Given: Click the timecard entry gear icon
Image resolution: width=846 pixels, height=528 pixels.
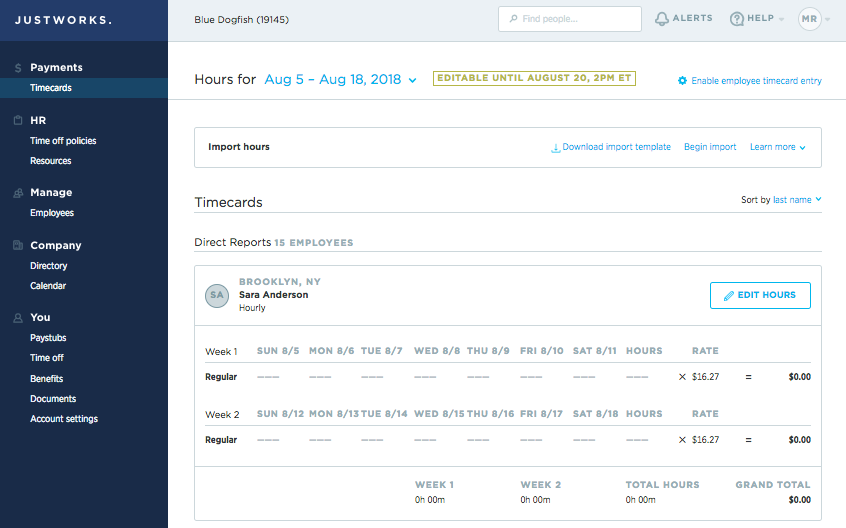Looking at the screenshot, I should coord(683,80).
